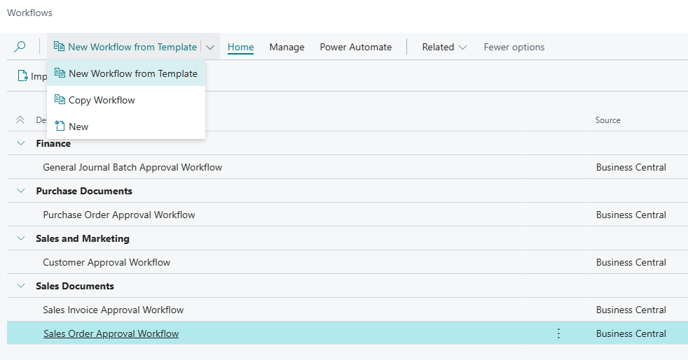Click the search magnifier icon
The height and width of the screenshot is (360, 688).
20,47
